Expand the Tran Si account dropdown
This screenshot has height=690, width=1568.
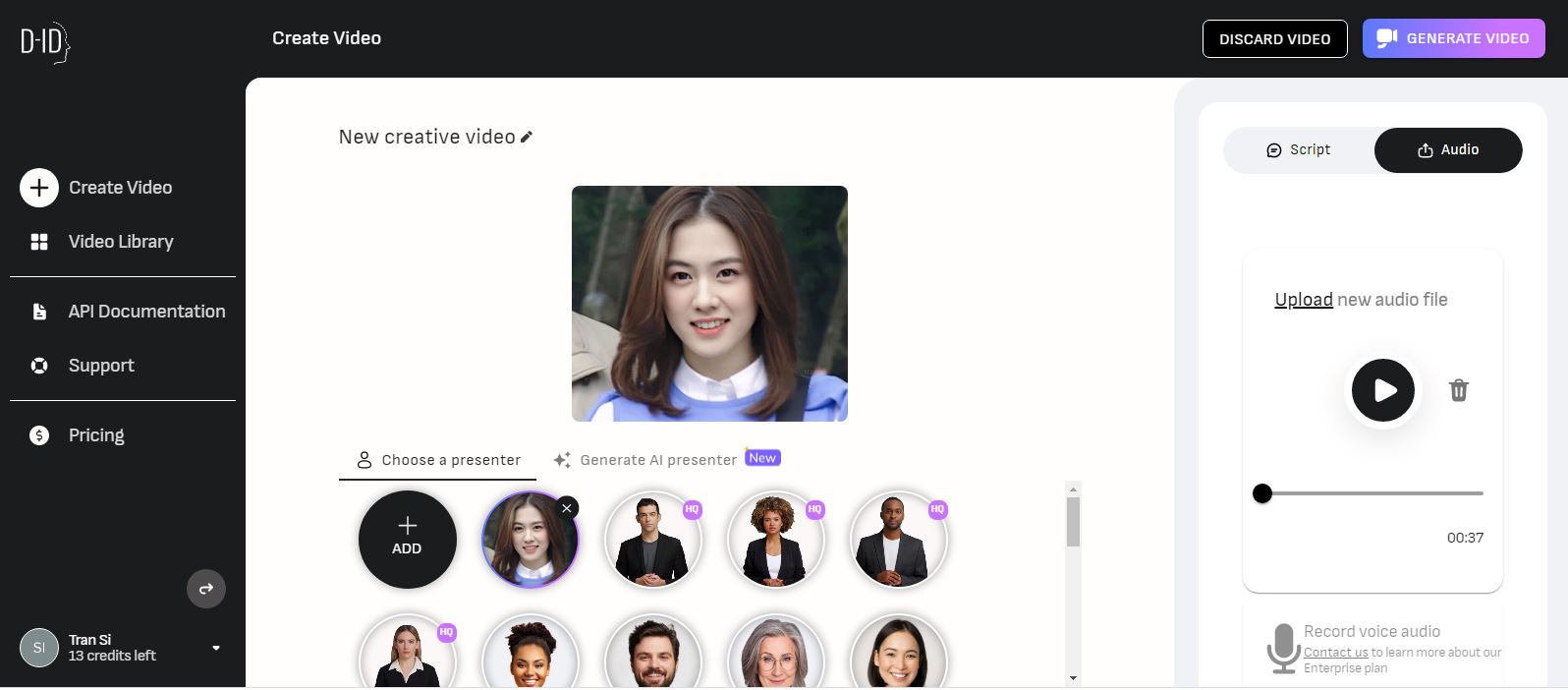tap(216, 648)
